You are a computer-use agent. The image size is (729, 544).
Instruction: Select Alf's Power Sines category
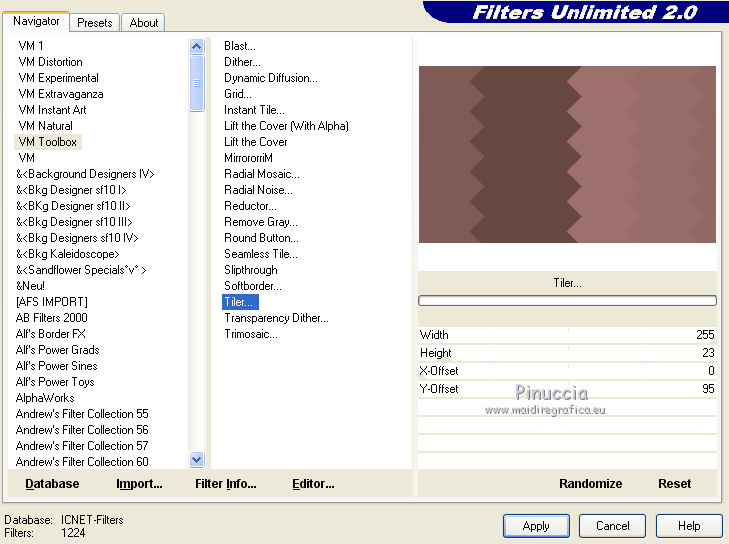point(57,366)
